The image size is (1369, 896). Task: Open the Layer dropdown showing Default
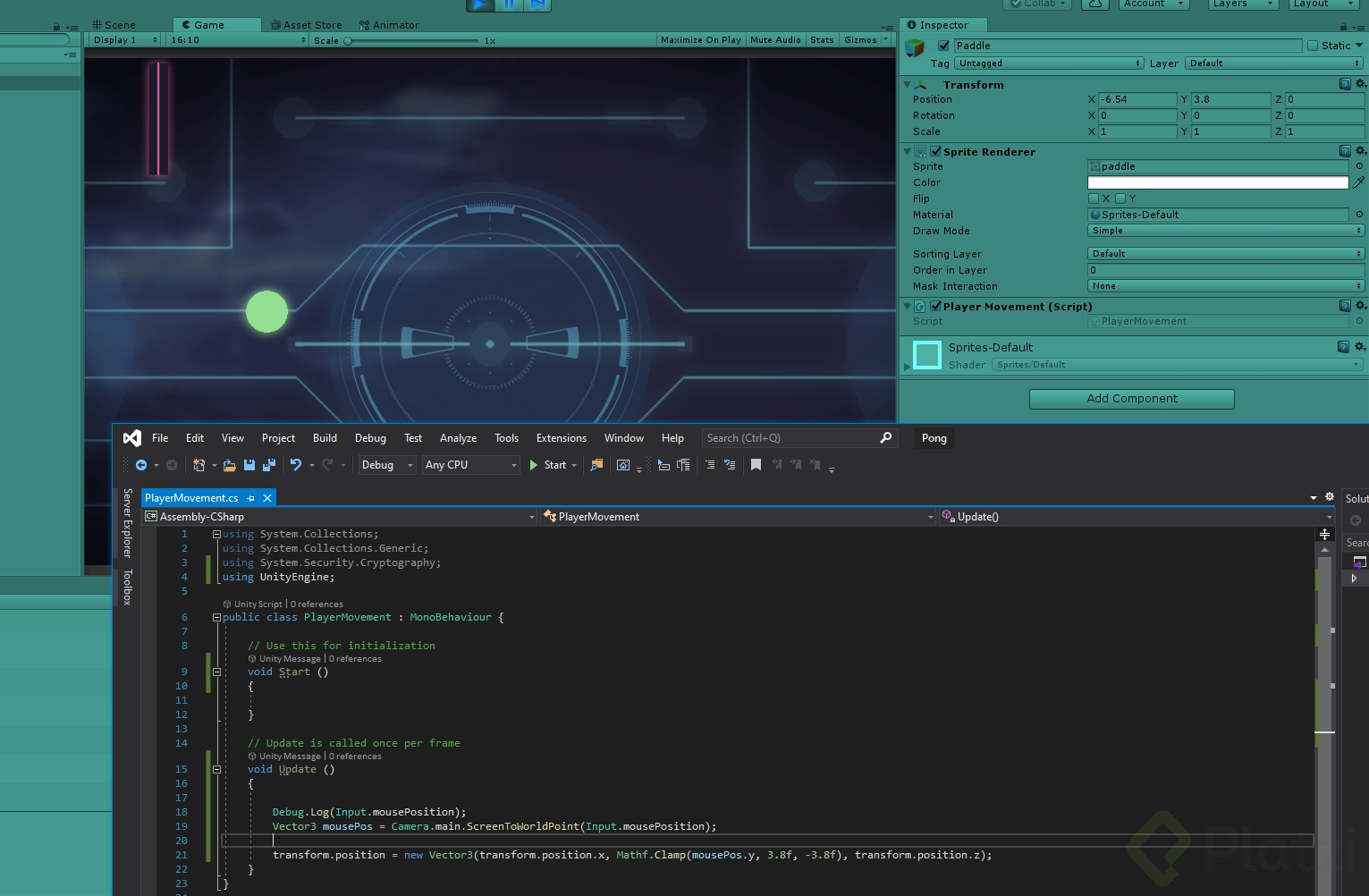[x=1274, y=63]
